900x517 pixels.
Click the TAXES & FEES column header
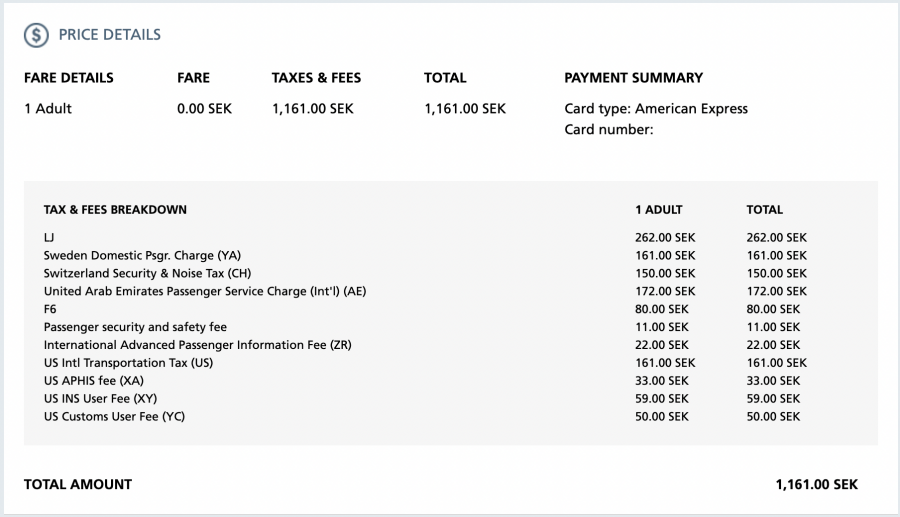tap(316, 77)
